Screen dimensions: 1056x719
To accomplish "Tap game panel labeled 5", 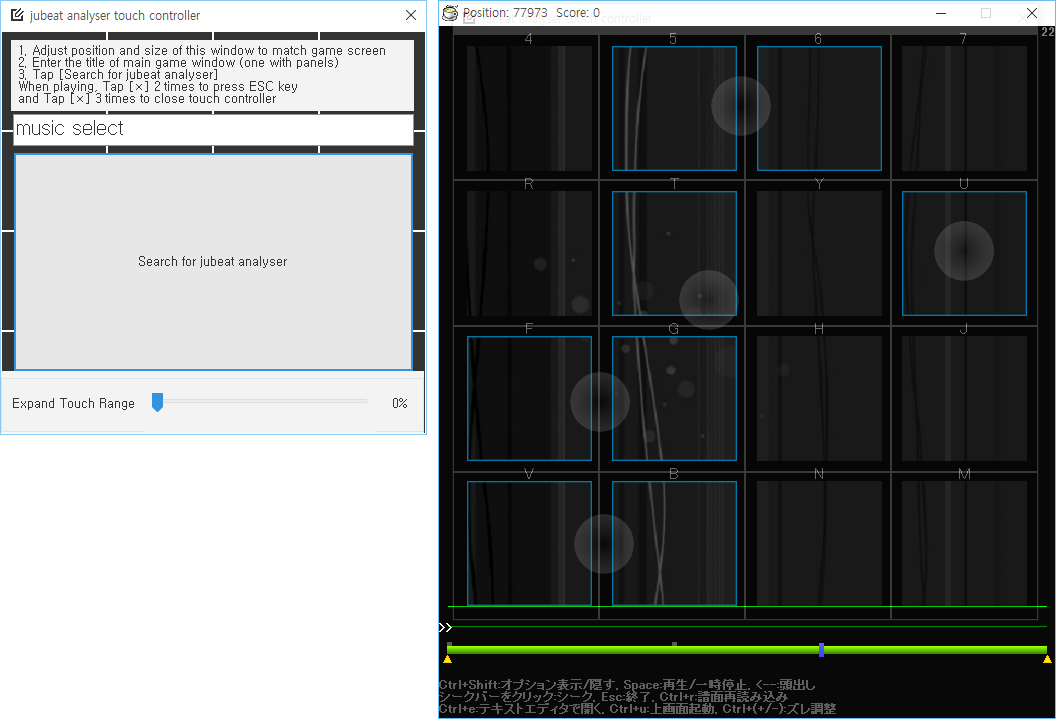I will [674, 108].
